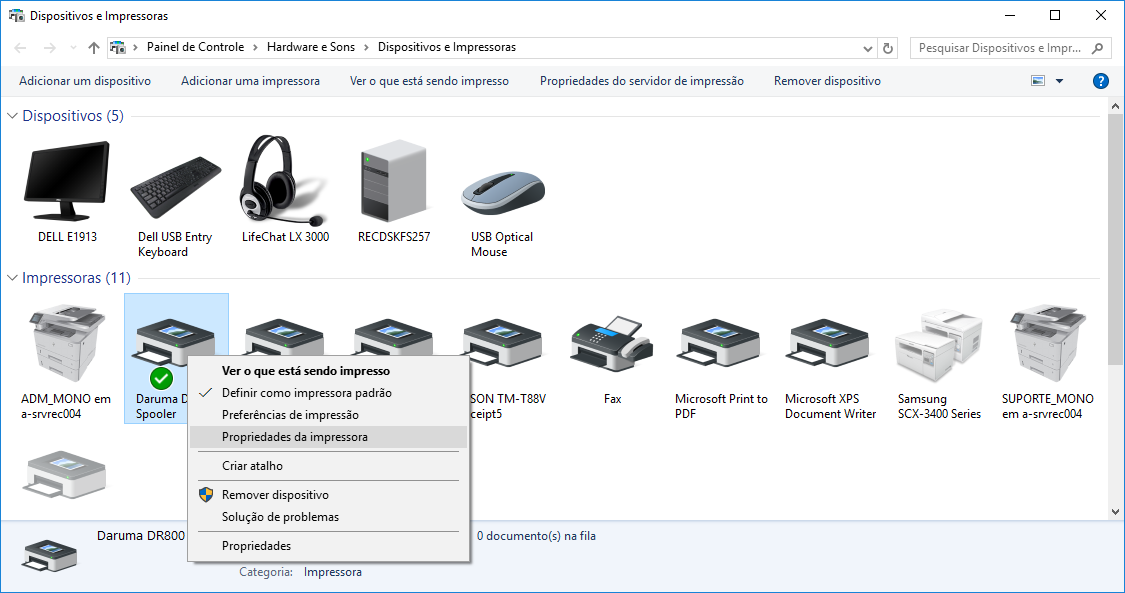
Task: Go up one folder level arrow
Action: [94, 48]
